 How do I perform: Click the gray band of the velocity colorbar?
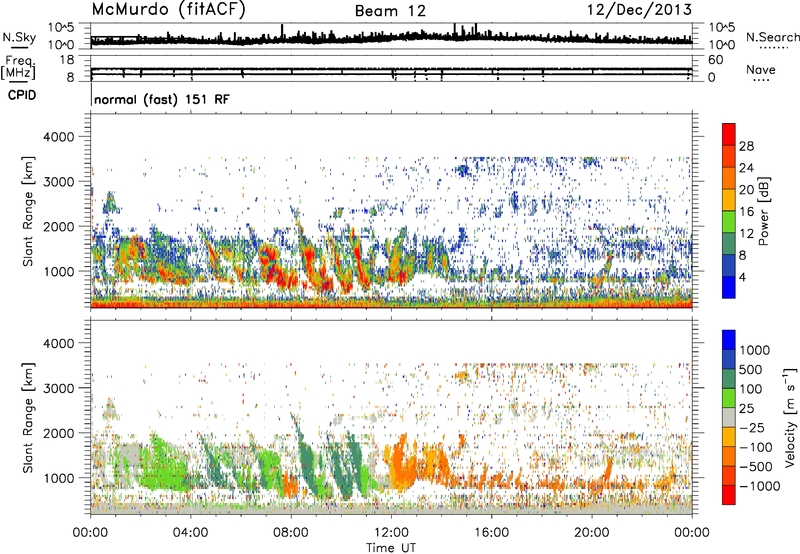pos(729,417)
